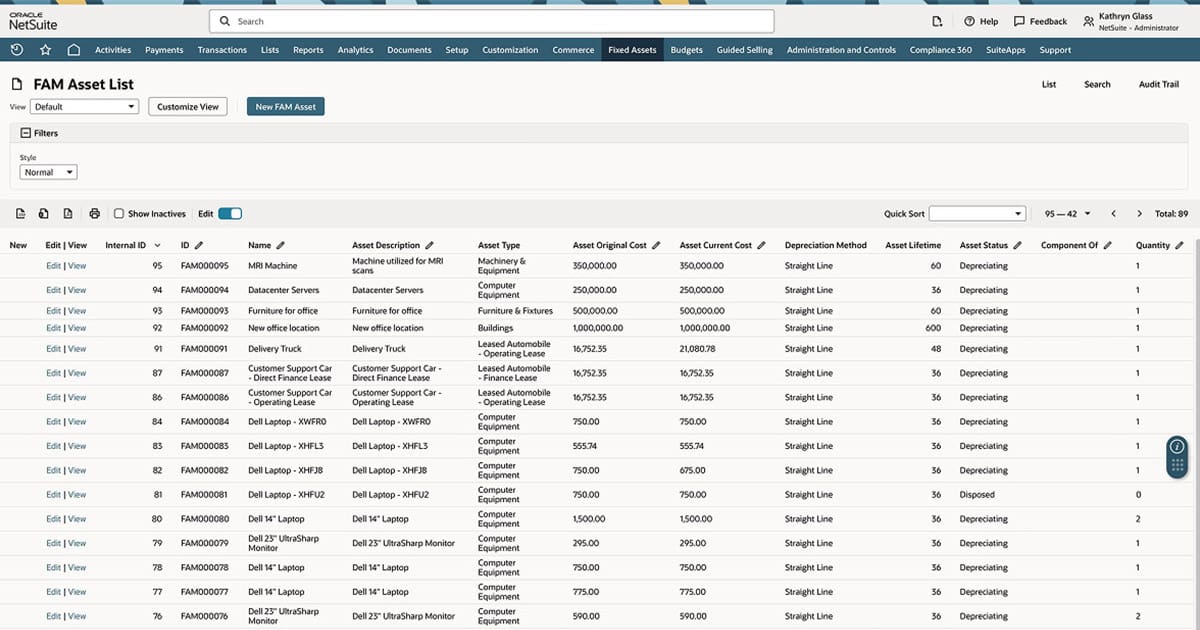This screenshot has height=630, width=1200.
Task: Export the list to Excel
Action: coord(43,213)
